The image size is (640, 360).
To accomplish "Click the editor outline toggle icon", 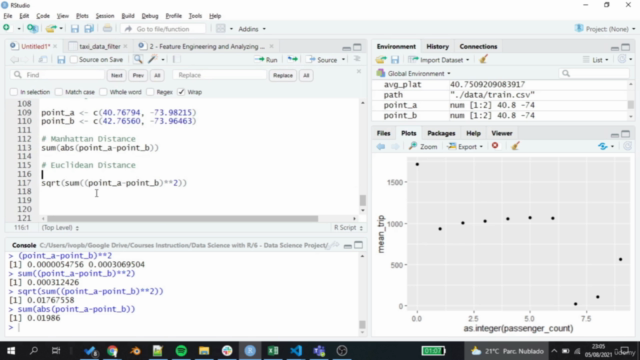I will click(357, 59).
